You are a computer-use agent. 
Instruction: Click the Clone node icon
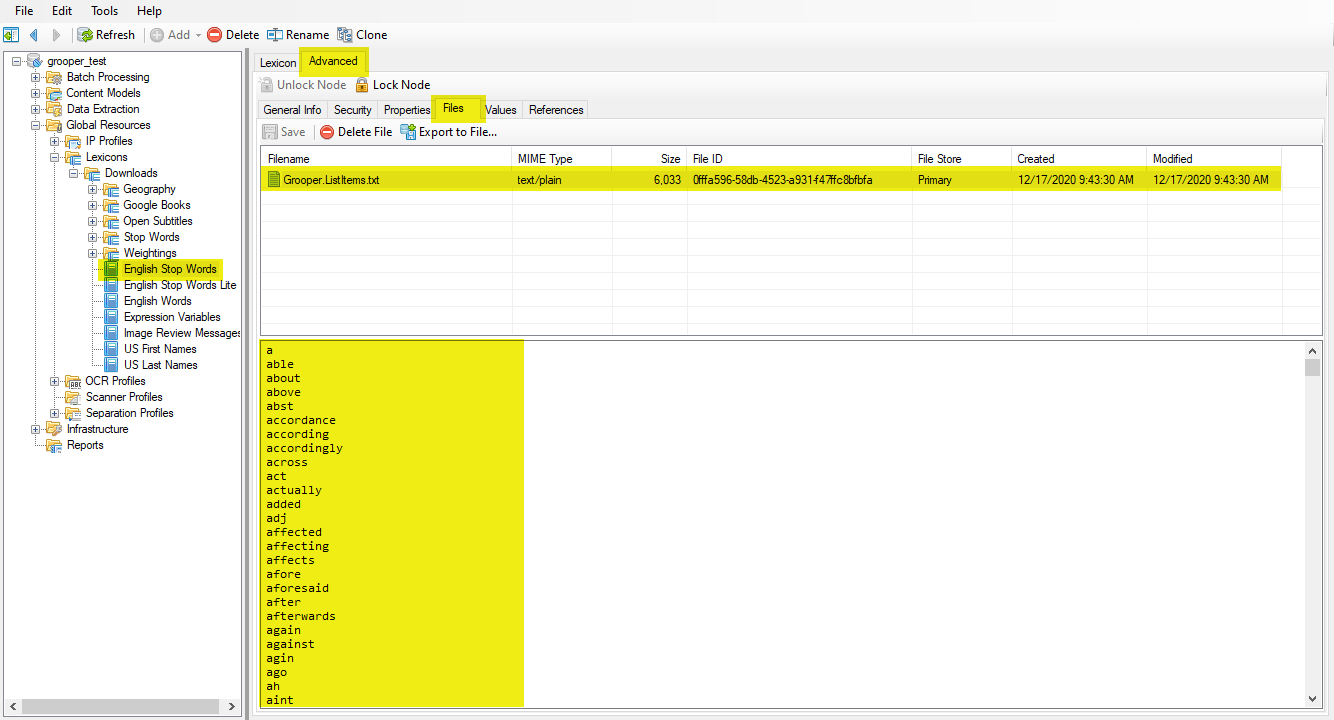345,35
